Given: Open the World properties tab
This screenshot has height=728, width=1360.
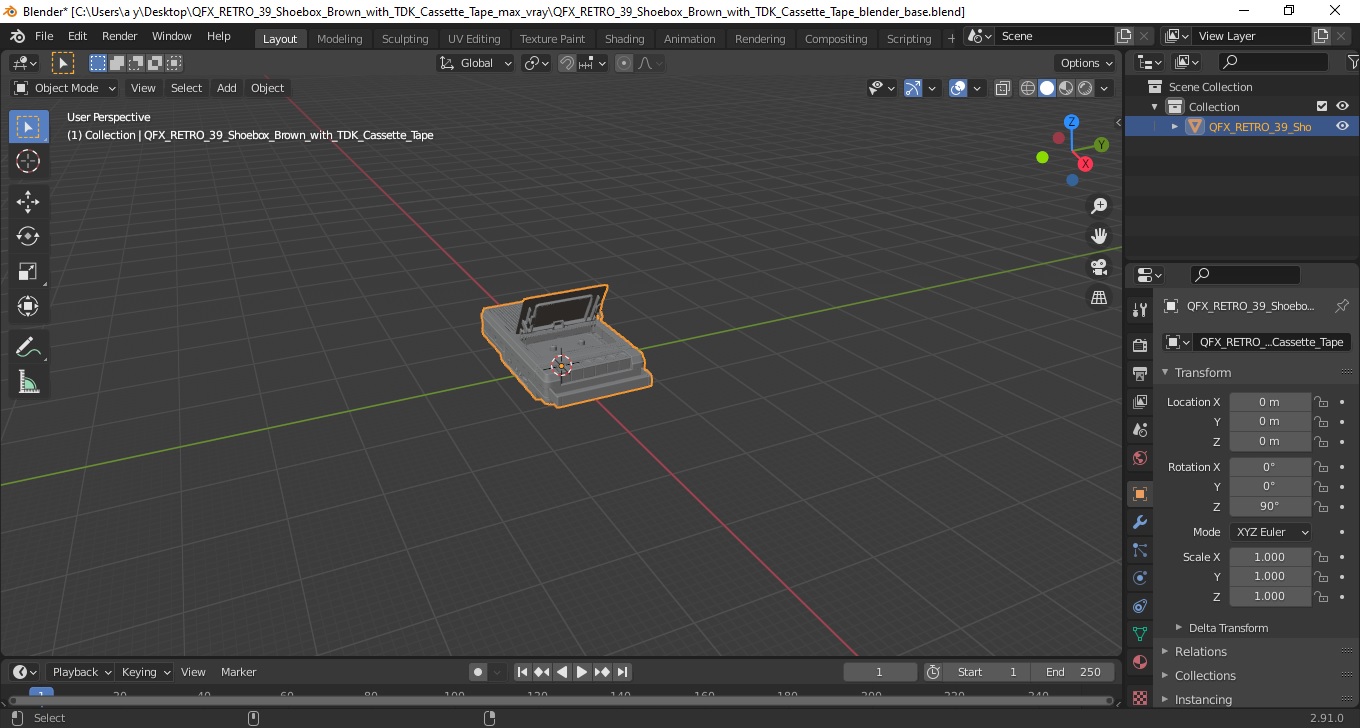Looking at the screenshot, I should coord(1140,458).
